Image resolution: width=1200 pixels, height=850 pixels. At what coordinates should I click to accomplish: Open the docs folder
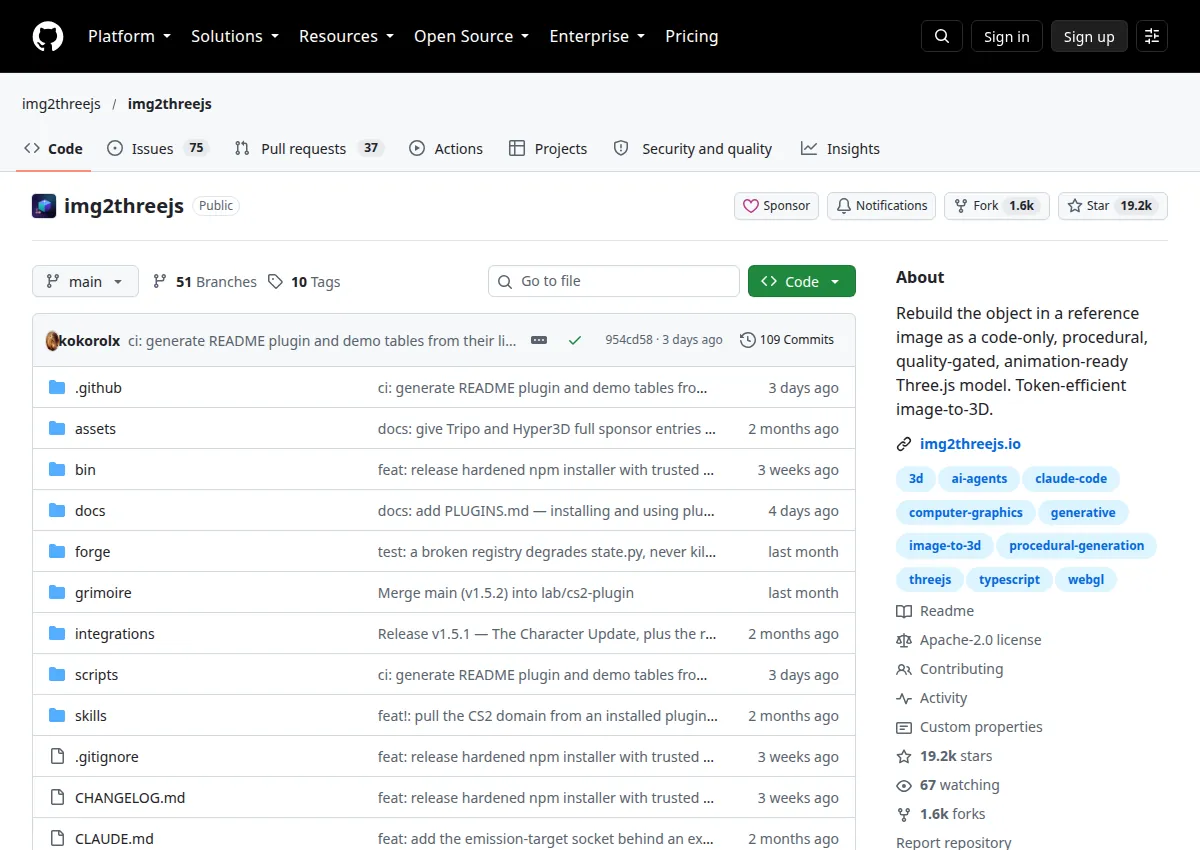[x=90, y=511]
